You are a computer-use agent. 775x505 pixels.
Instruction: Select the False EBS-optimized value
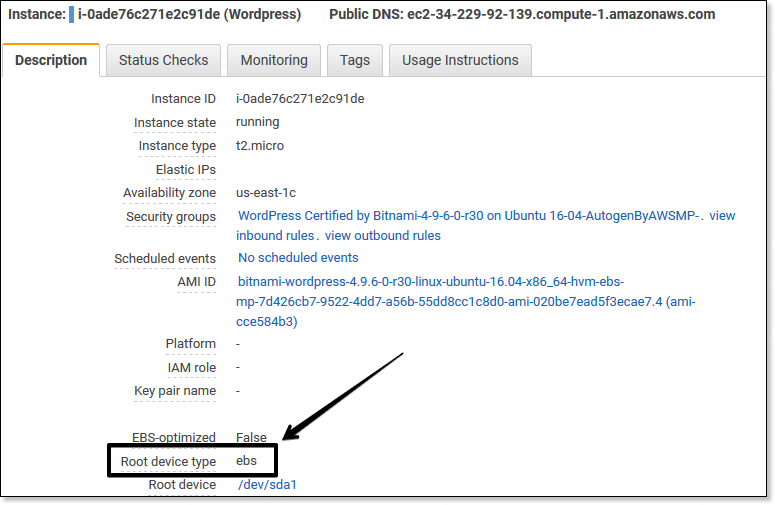click(x=251, y=437)
